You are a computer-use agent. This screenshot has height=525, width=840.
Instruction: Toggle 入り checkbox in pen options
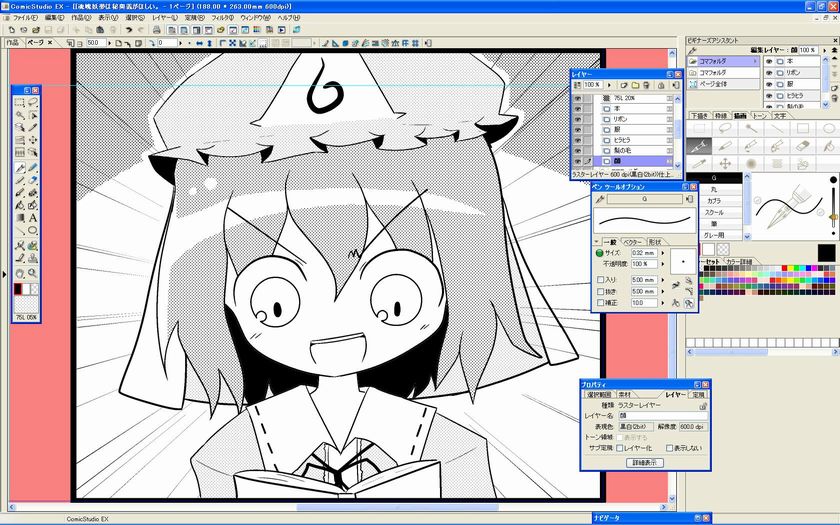(x=600, y=280)
